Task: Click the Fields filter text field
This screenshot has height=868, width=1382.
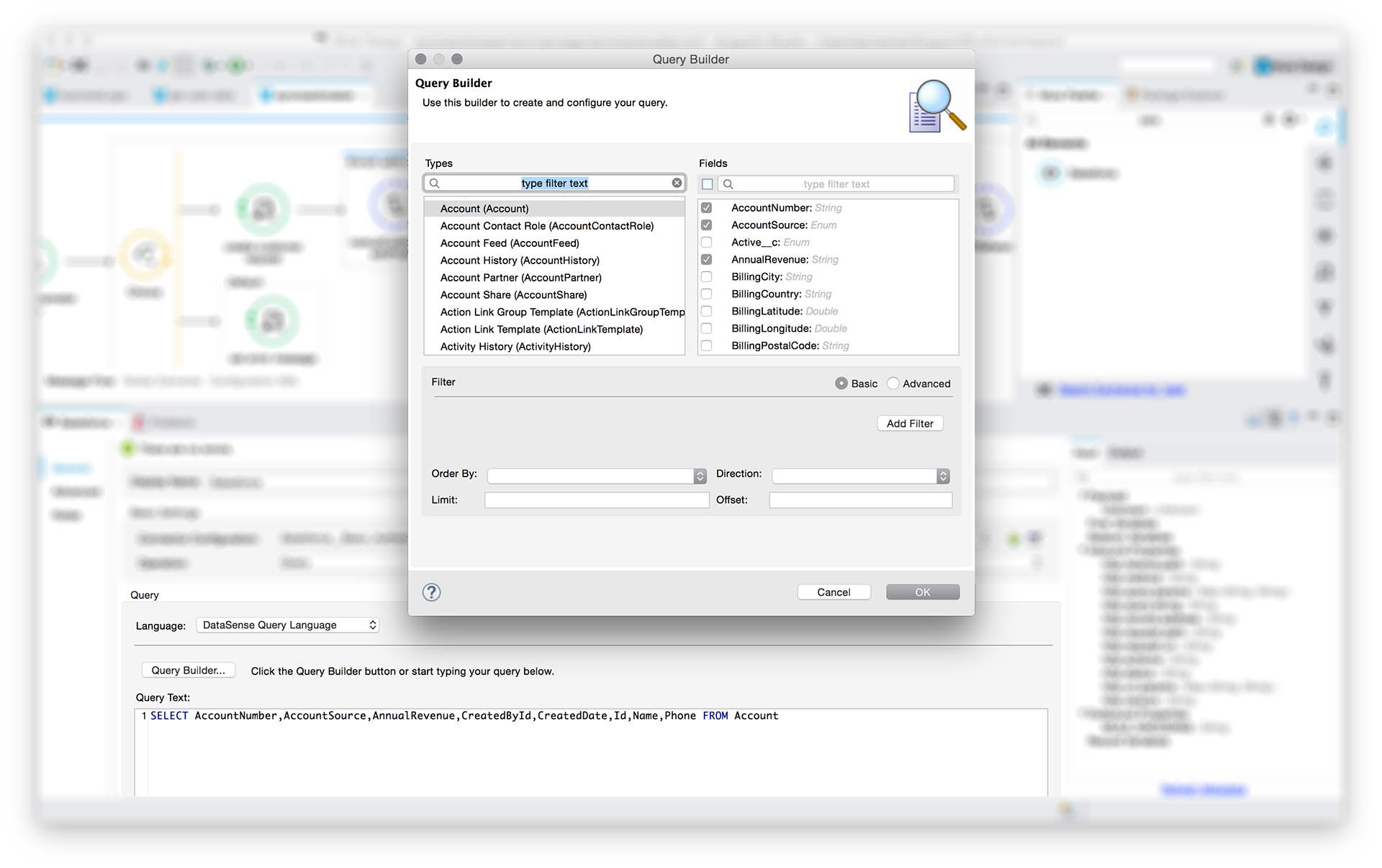Action: [836, 184]
